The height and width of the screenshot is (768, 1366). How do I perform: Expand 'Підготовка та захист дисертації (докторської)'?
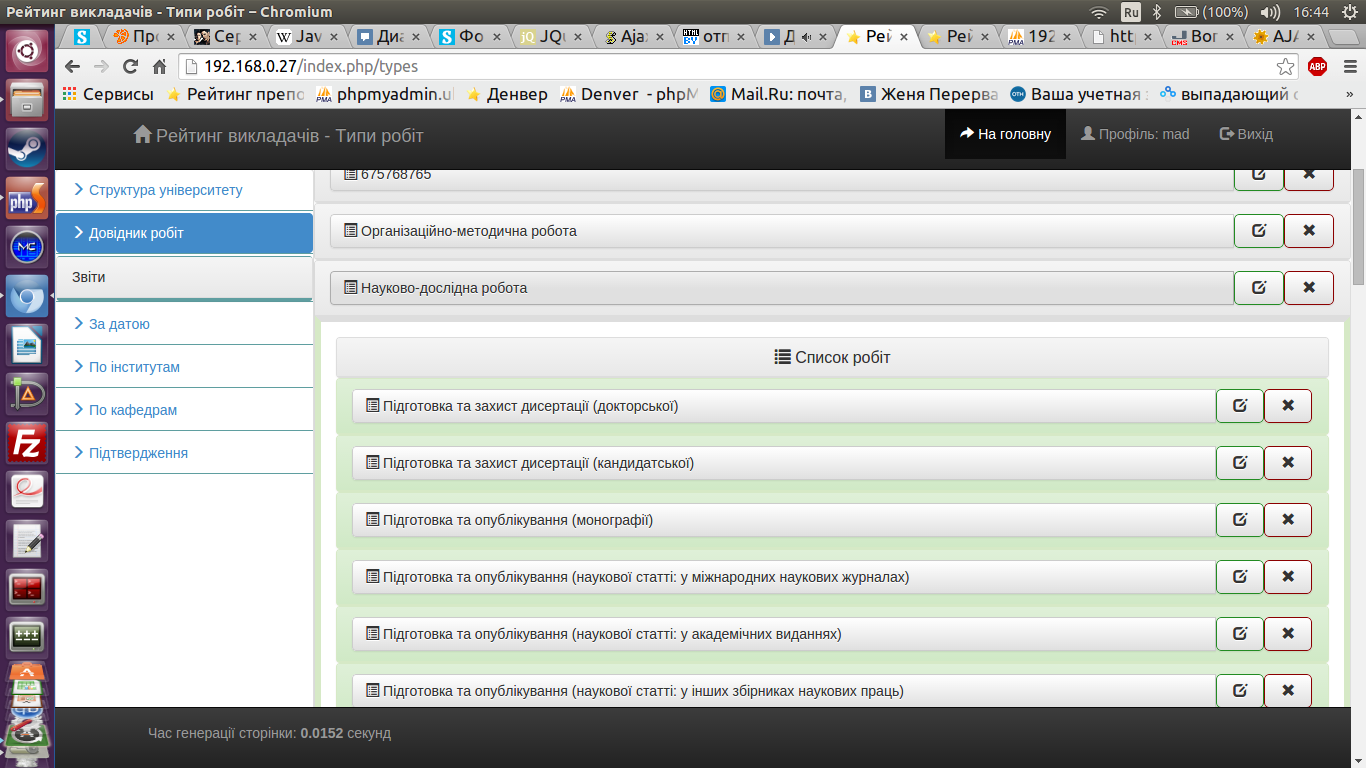(784, 406)
